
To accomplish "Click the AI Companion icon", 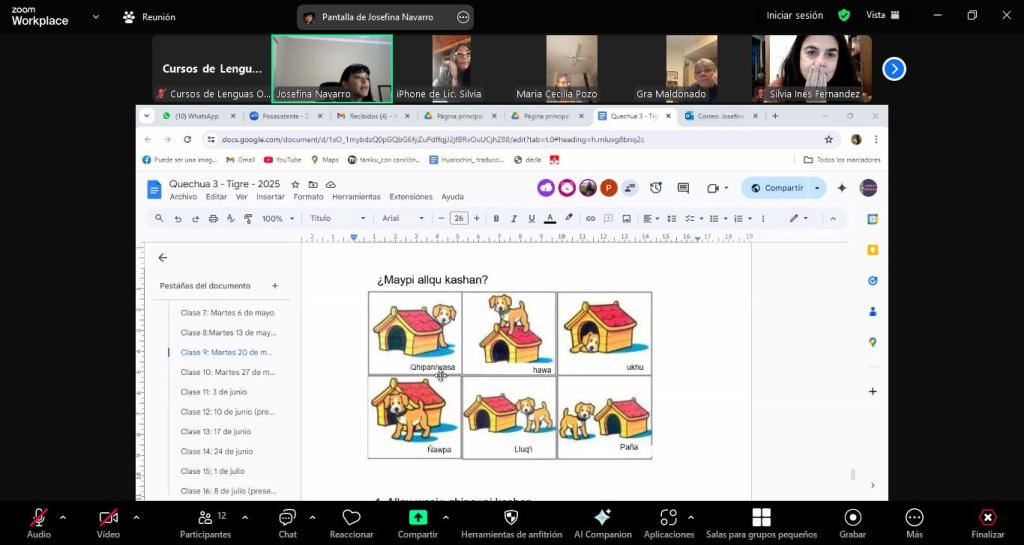I will (x=602, y=518).
